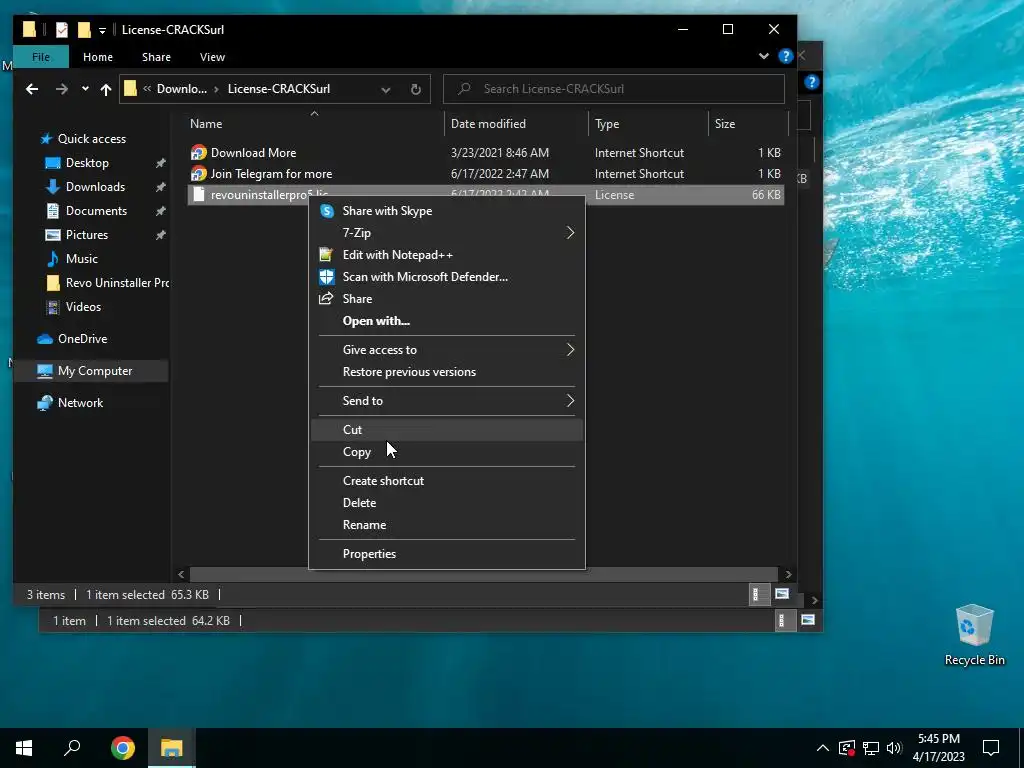Click the Microsoft Defender shield icon
This screenshot has height=768, width=1024.
[327, 277]
